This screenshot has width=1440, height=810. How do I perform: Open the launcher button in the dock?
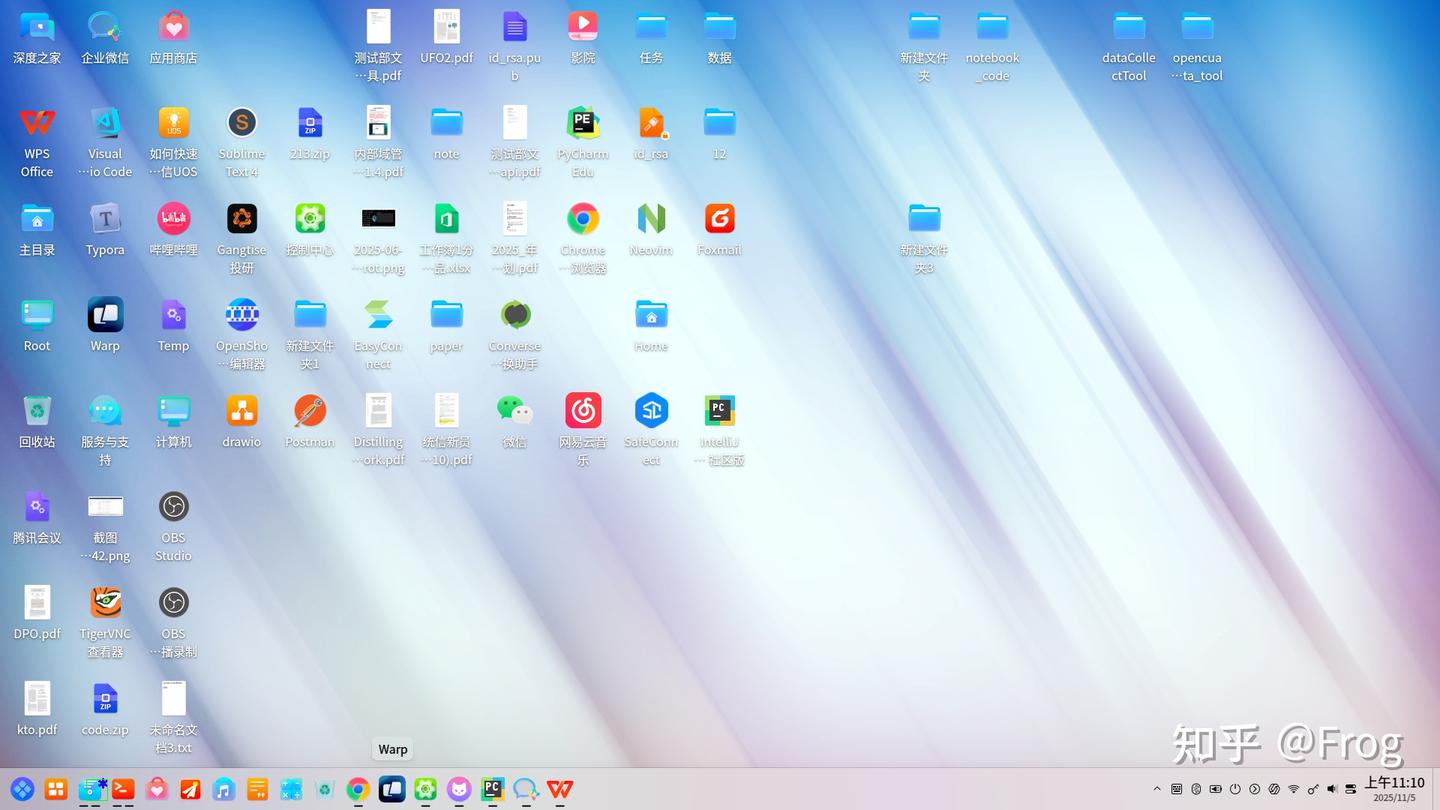tap(22, 789)
